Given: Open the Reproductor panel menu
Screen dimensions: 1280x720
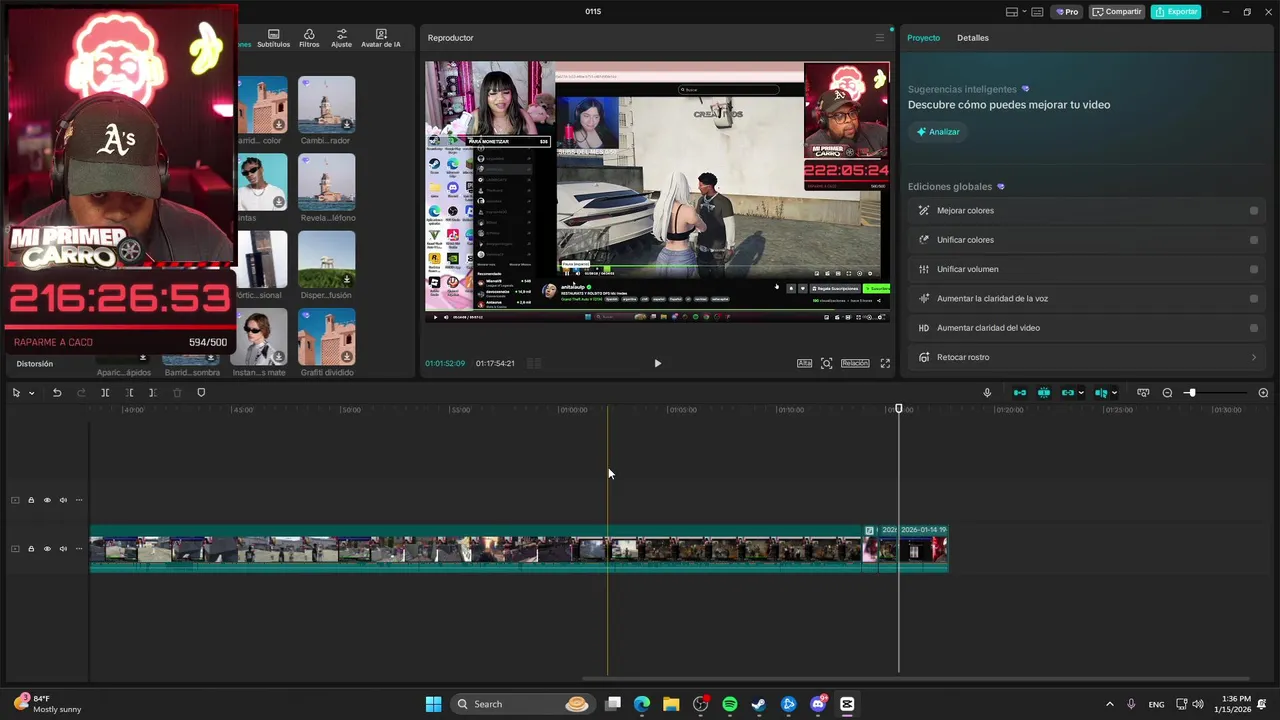Looking at the screenshot, I should [880, 38].
